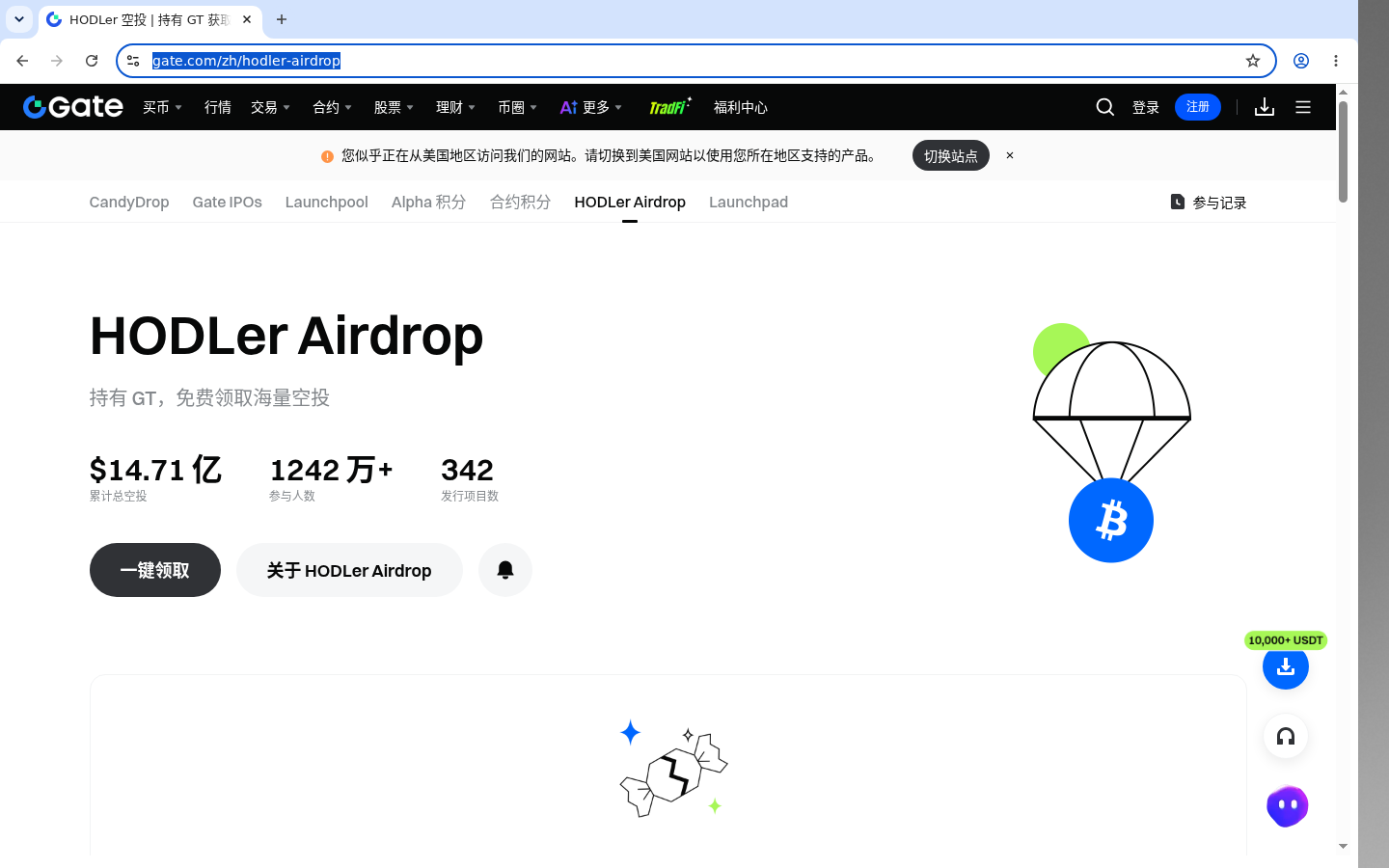The image size is (1389, 868).
Task: Click the Bitcoin parachute illustration
Action: 1111,444
